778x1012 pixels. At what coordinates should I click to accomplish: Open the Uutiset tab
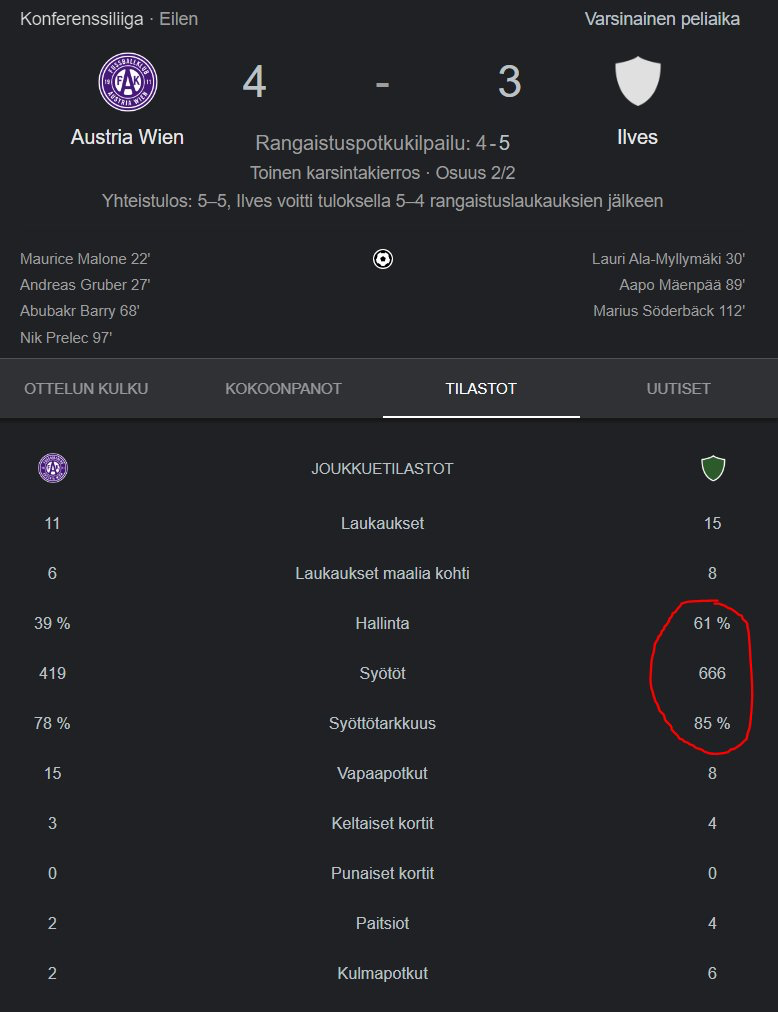coord(678,388)
